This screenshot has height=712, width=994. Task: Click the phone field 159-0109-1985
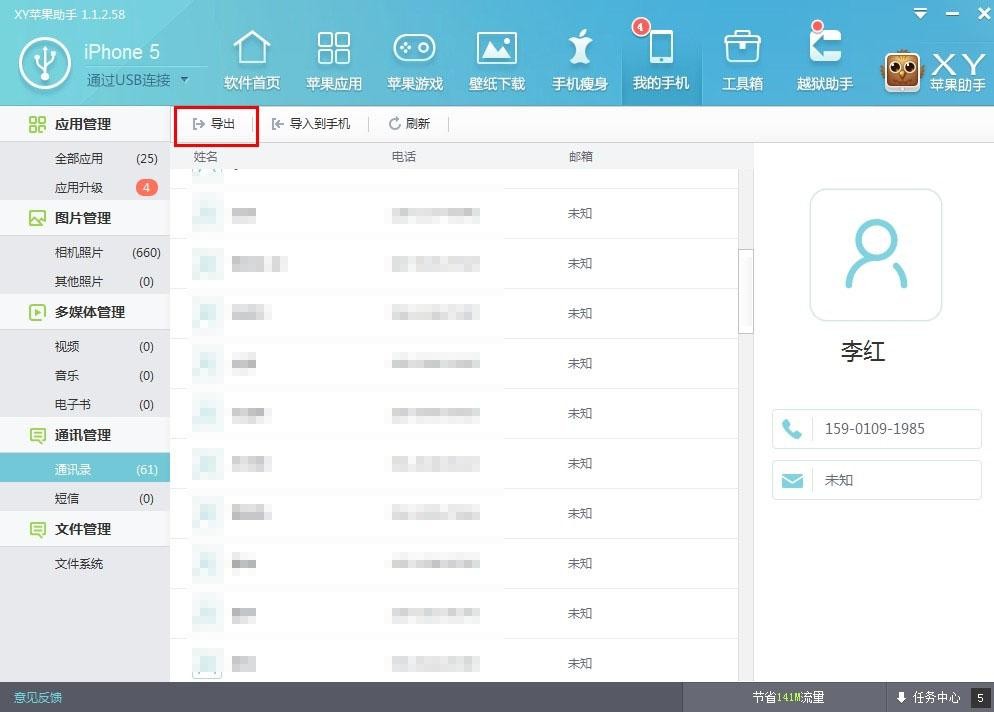coord(877,429)
